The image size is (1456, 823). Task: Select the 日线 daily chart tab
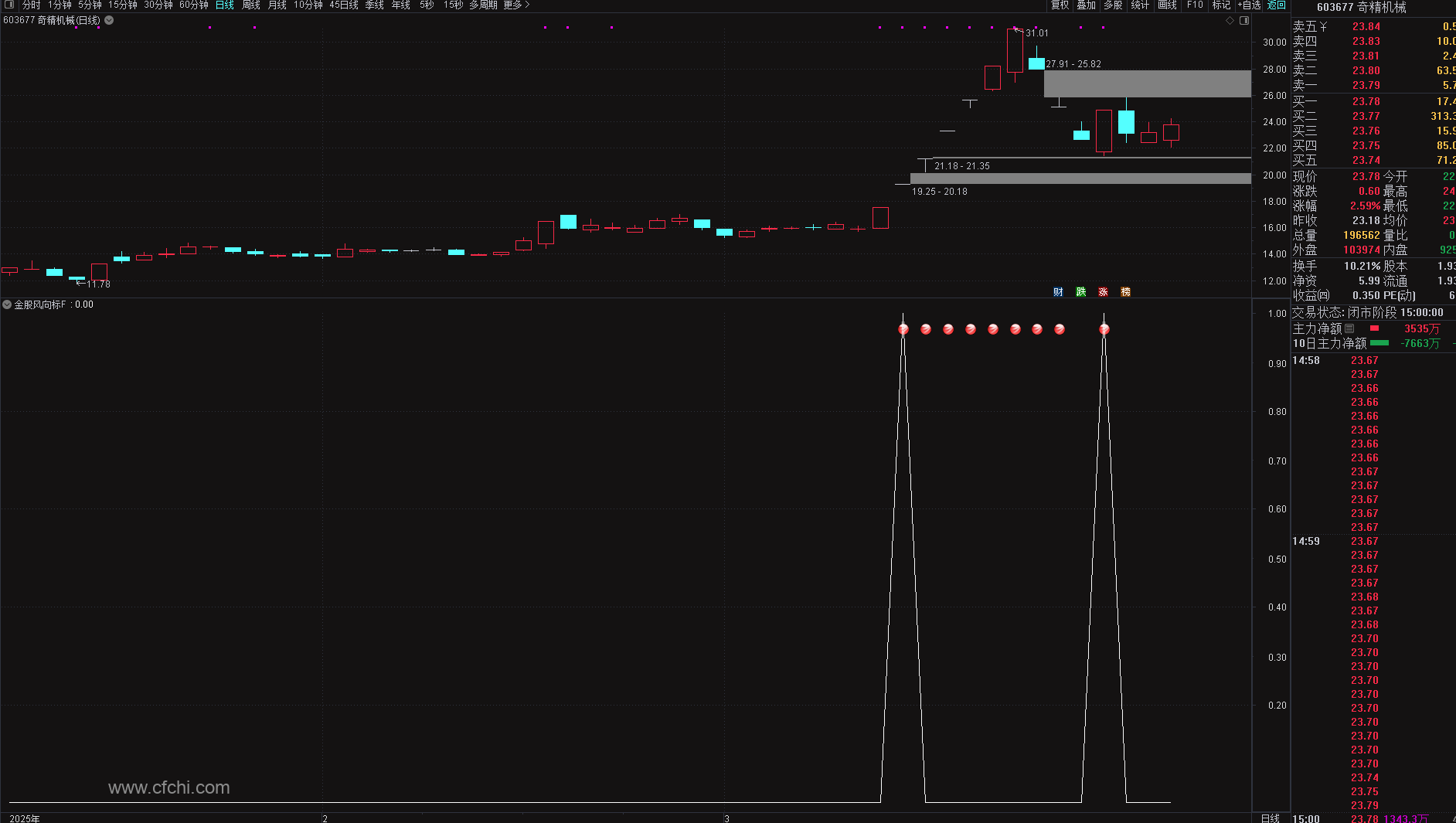pos(225,5)
